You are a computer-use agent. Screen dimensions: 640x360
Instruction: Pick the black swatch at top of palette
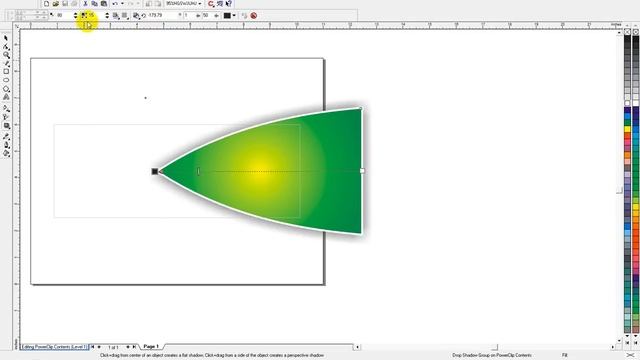(627, 38)
